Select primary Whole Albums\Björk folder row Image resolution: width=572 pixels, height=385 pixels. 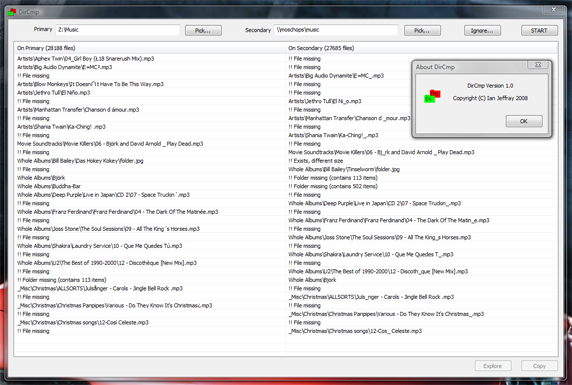point(41,178)
